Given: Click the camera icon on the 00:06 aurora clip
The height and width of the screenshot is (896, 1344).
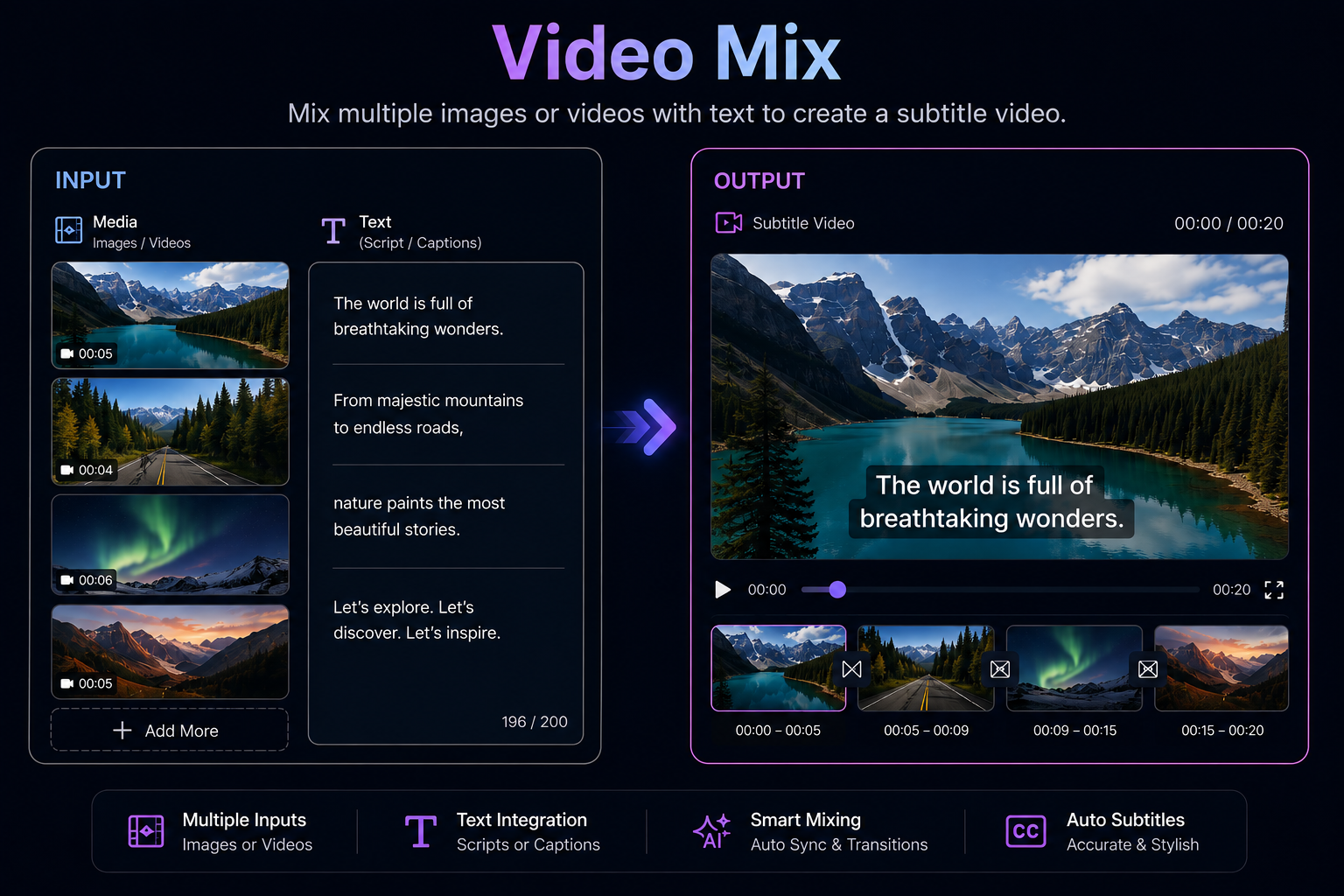Looking at the screenshot, I should 66,580.
